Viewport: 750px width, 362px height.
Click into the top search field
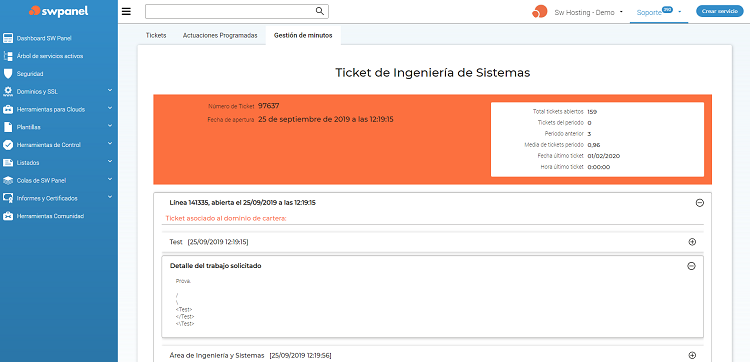click(x=237, y=11)
